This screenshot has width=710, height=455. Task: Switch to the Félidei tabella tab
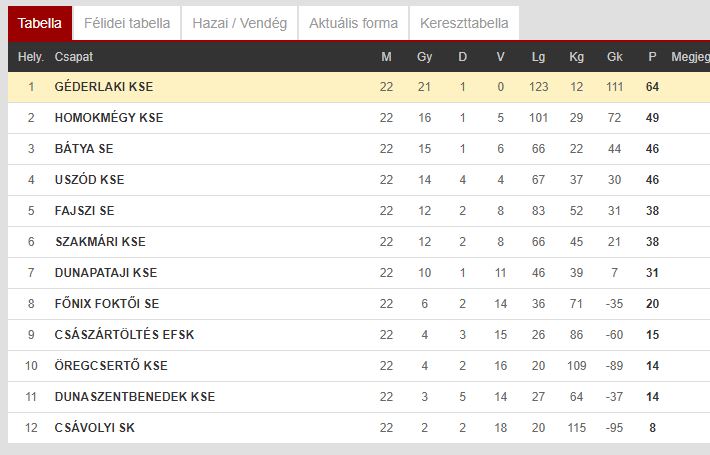[x=127, y=23]
